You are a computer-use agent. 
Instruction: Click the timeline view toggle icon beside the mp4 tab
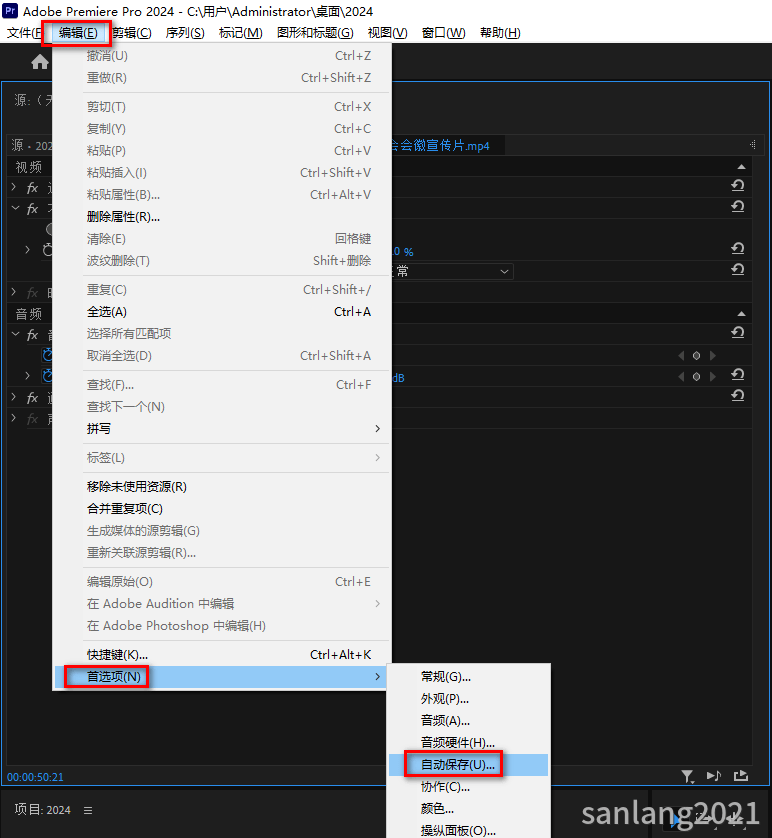(752, 145)
